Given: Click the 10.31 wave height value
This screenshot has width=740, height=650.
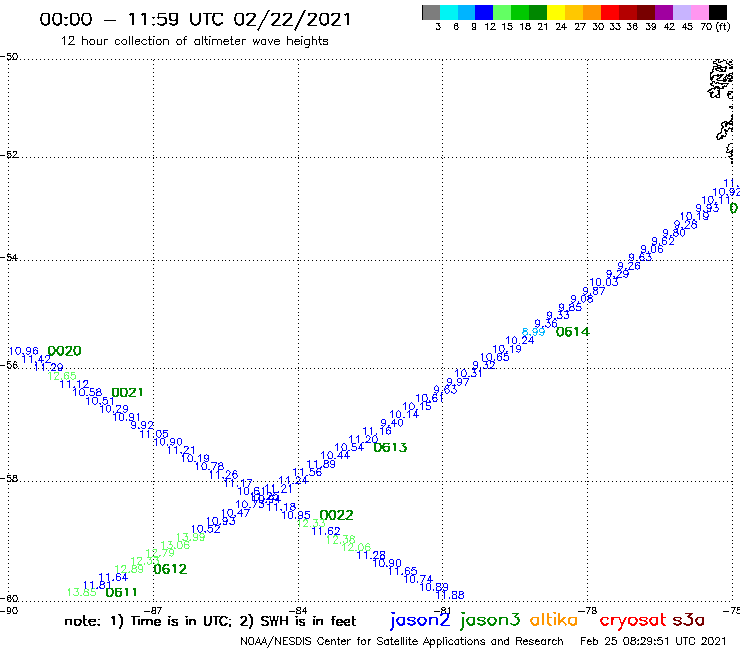Looking at the screenshot, I should (x=468, y=373).
